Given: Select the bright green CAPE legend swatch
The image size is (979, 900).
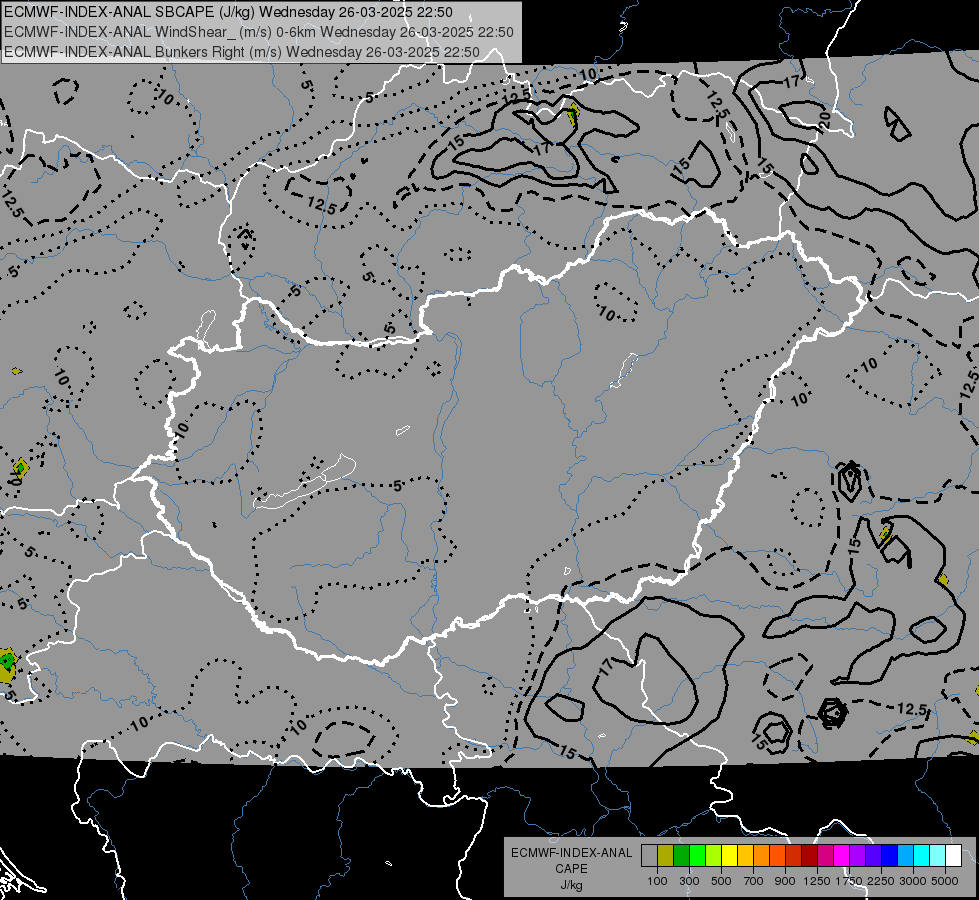Looking at the screenshot, I should point(697,856).
